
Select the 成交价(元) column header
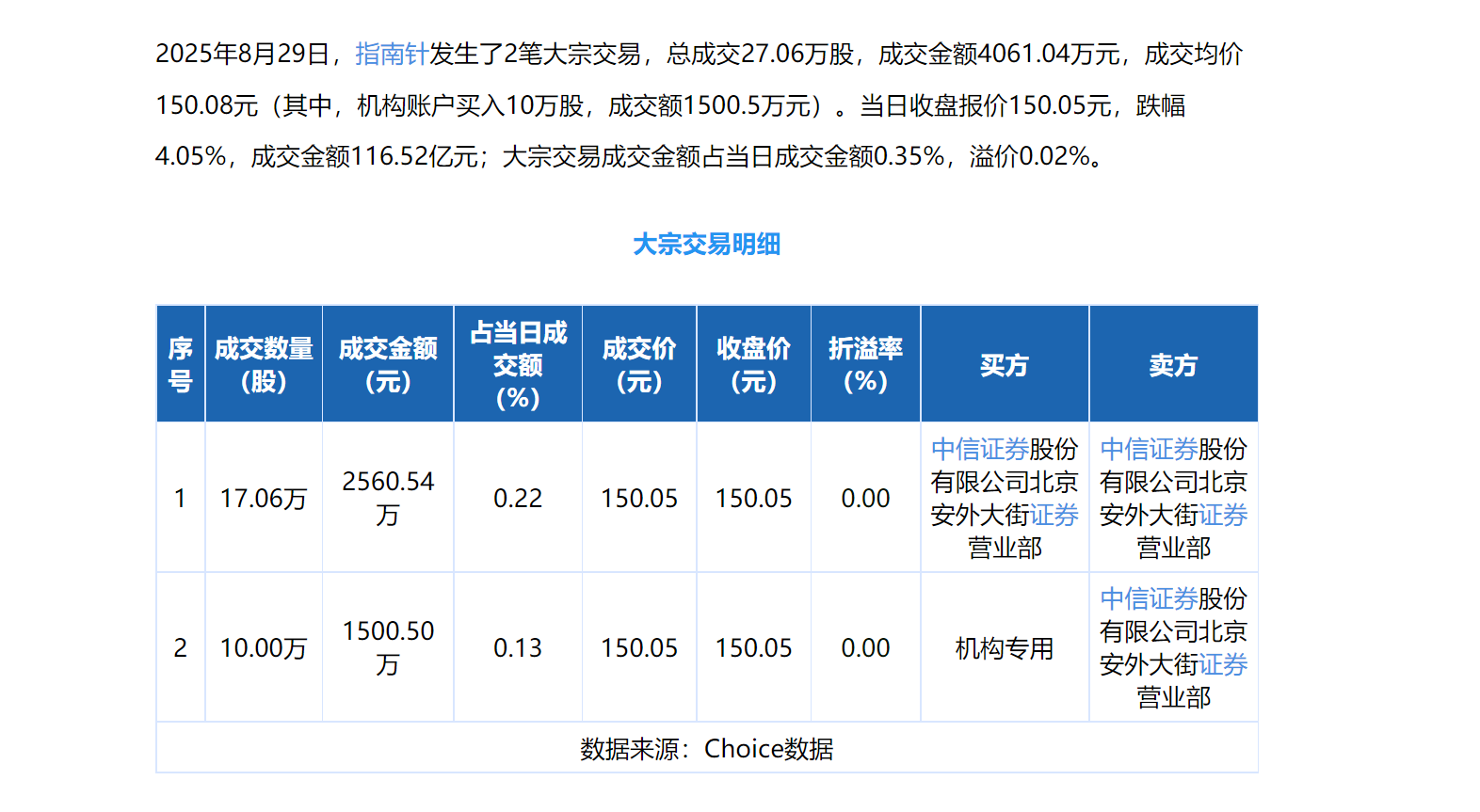[639, 364]
